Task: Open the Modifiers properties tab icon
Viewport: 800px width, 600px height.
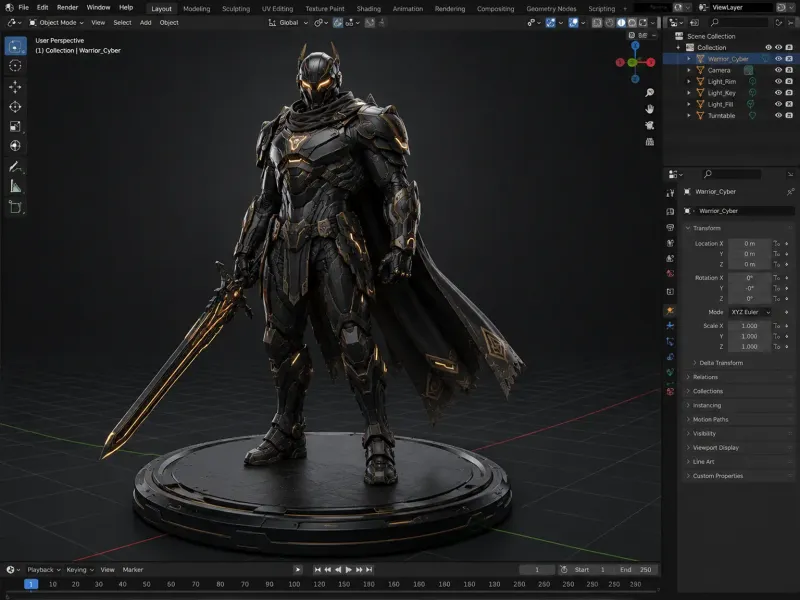Action: point(670,326)
